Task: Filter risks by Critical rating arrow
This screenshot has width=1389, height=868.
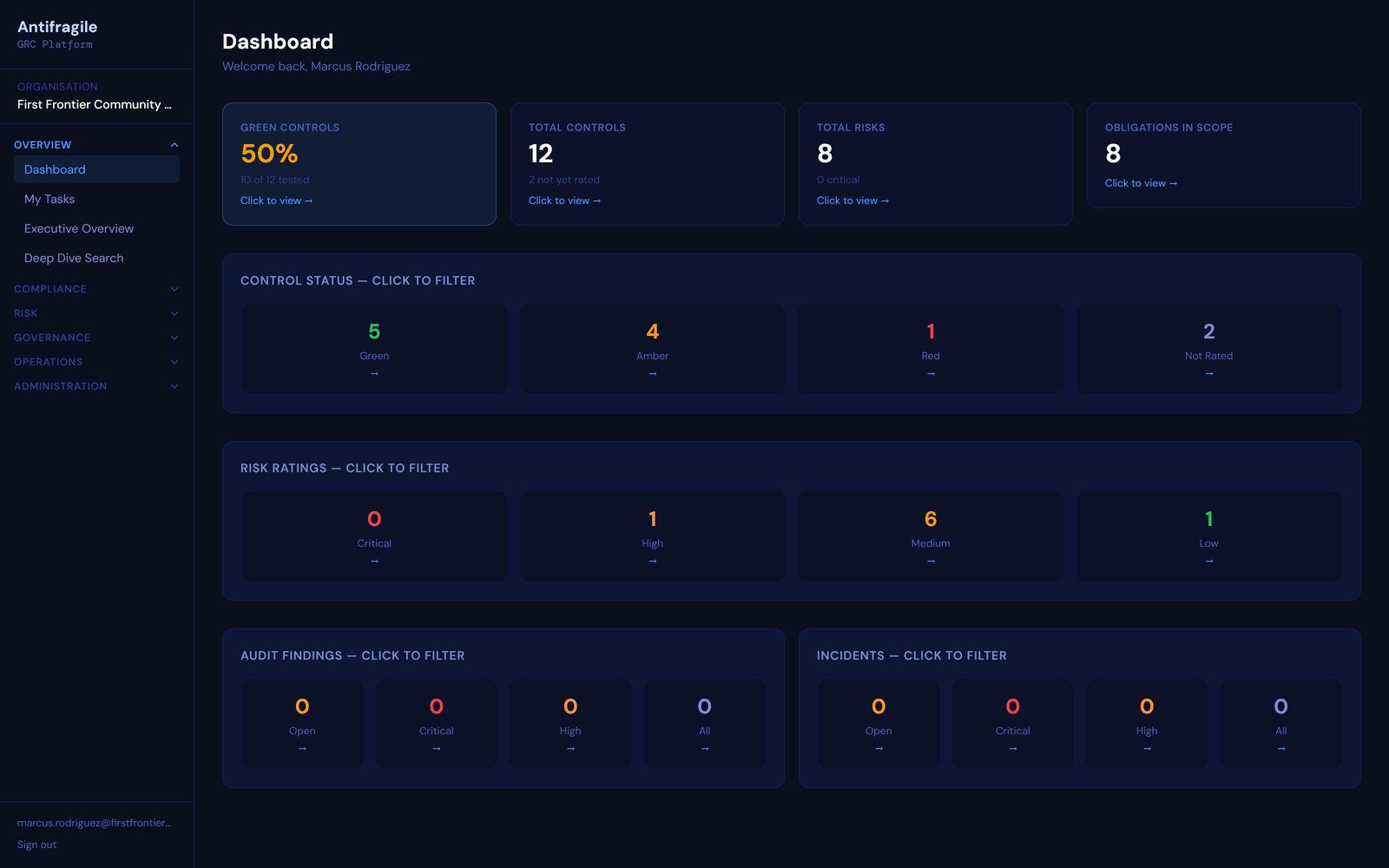Action: [x=374, y=562]
